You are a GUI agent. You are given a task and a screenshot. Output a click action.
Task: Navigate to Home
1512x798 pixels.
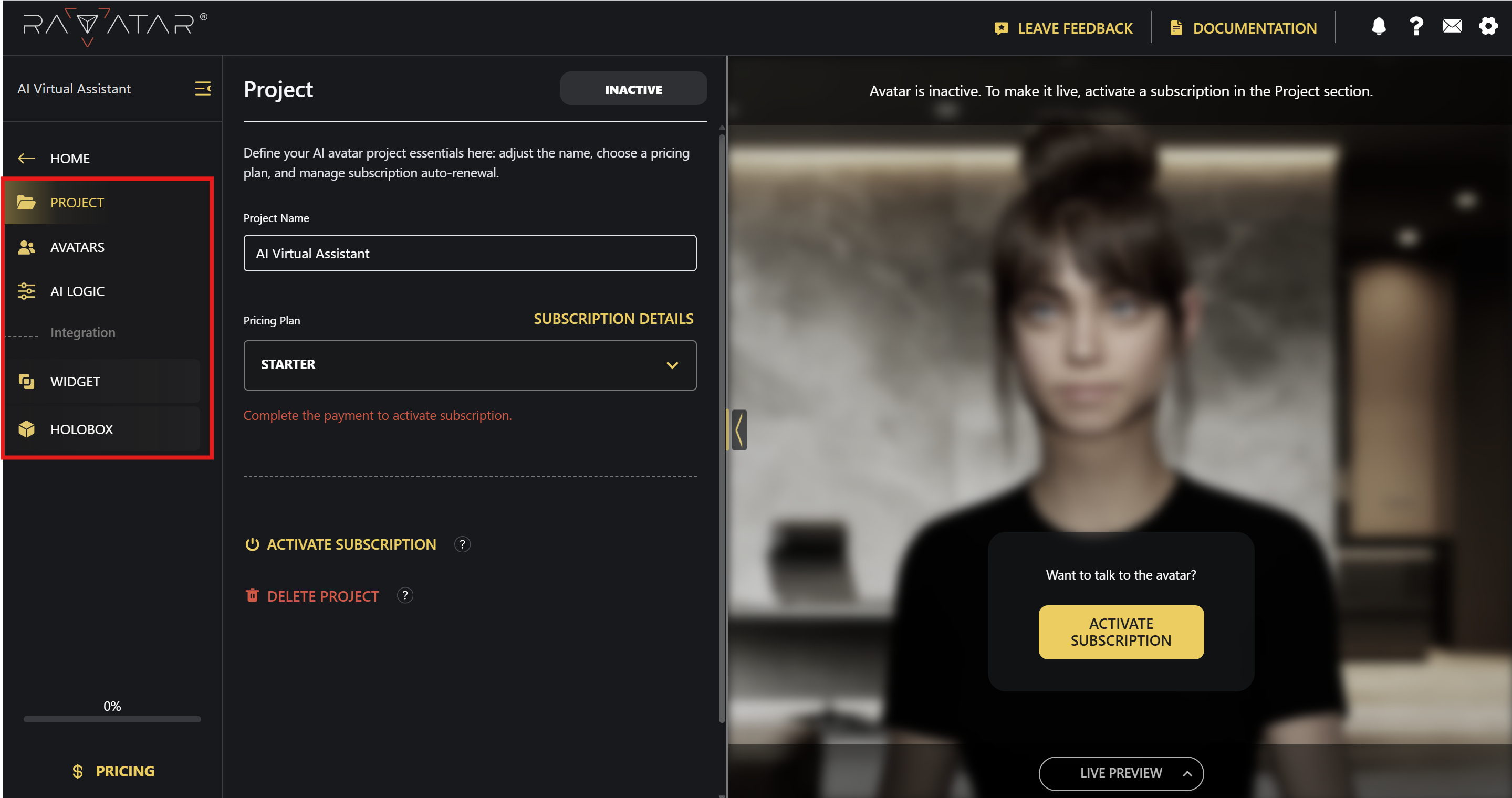[69, 158]
